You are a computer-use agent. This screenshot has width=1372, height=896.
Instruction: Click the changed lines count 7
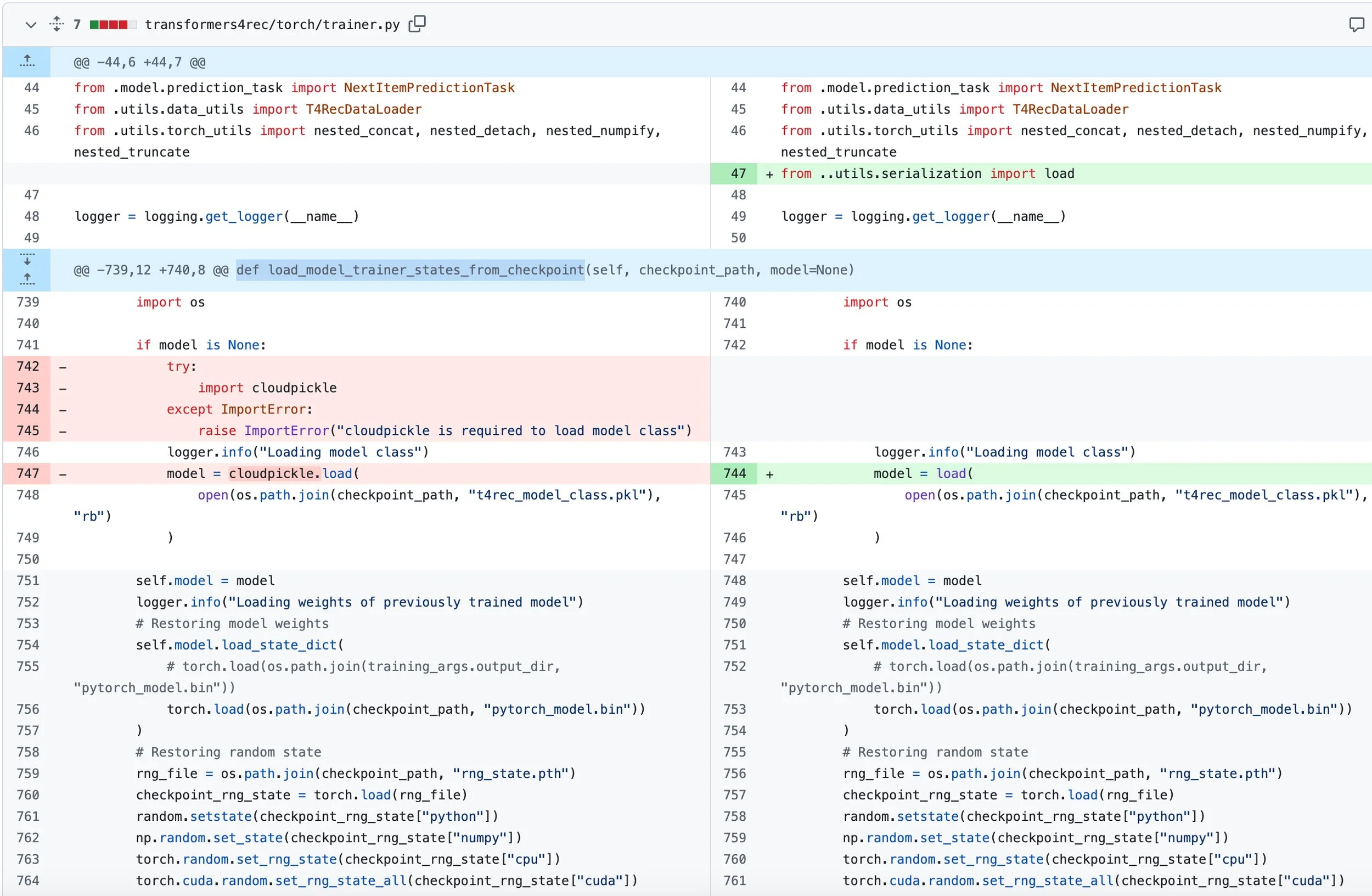(77, 25)
